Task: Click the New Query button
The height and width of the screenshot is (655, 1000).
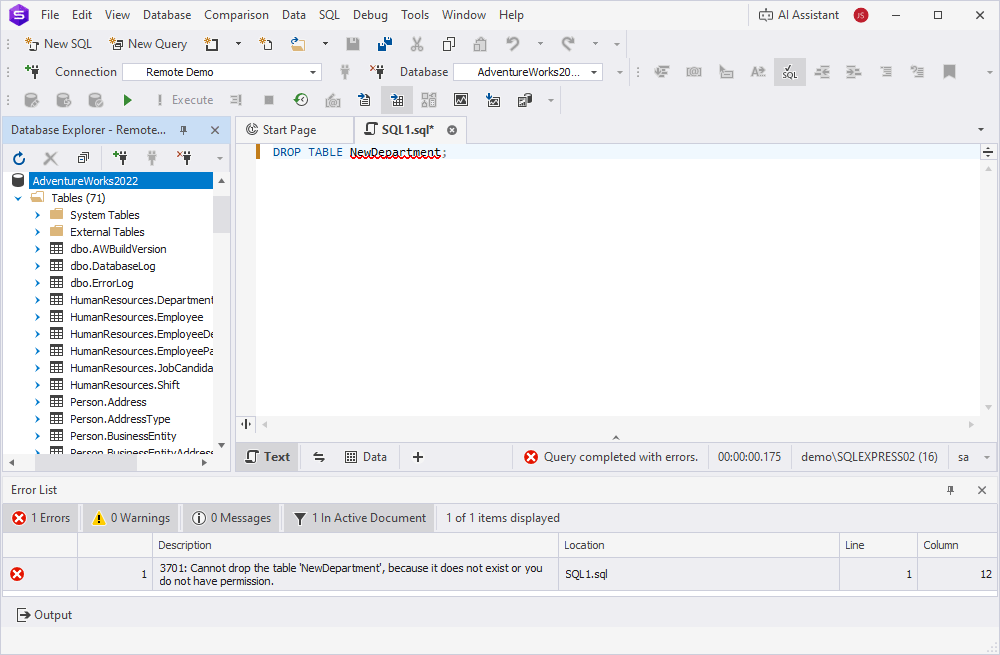Action: (x=148, y=44)
